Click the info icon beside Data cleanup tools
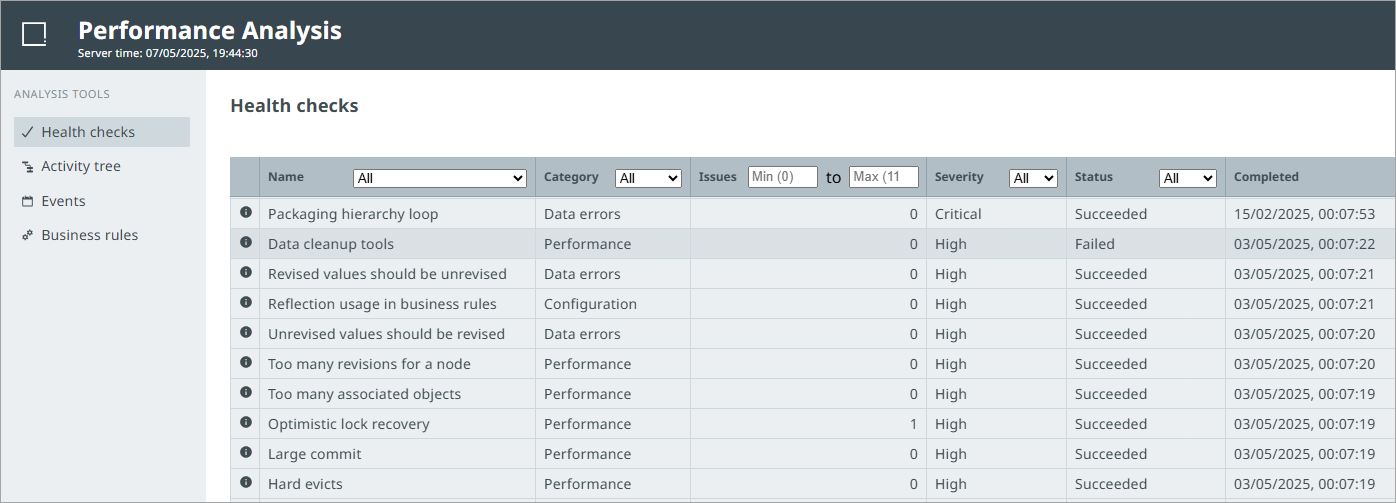Viewport: 1396px width, 503px height. click(x=245, y=243)
